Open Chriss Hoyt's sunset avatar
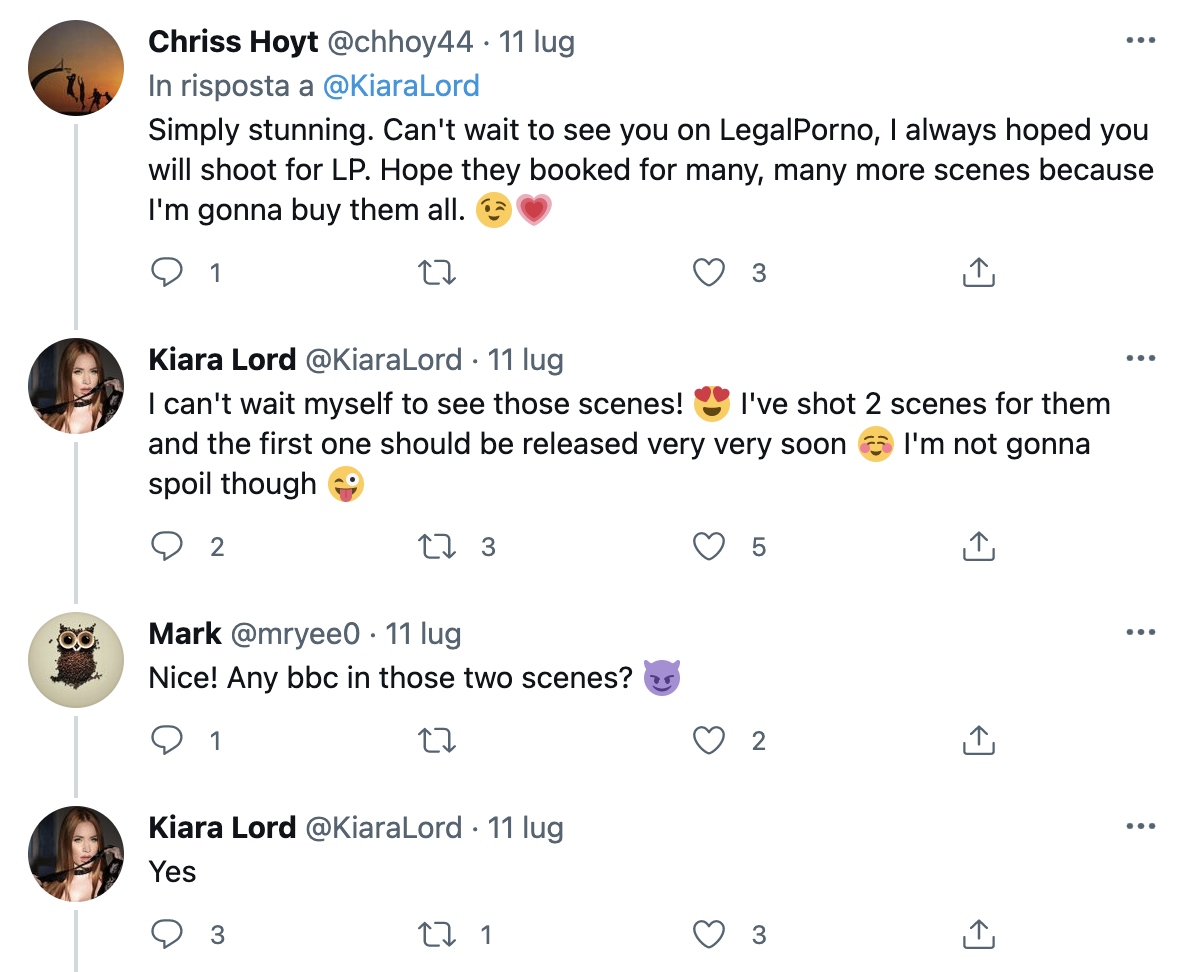The height and width of the screenshot is (972, 1192). [75, 67]
